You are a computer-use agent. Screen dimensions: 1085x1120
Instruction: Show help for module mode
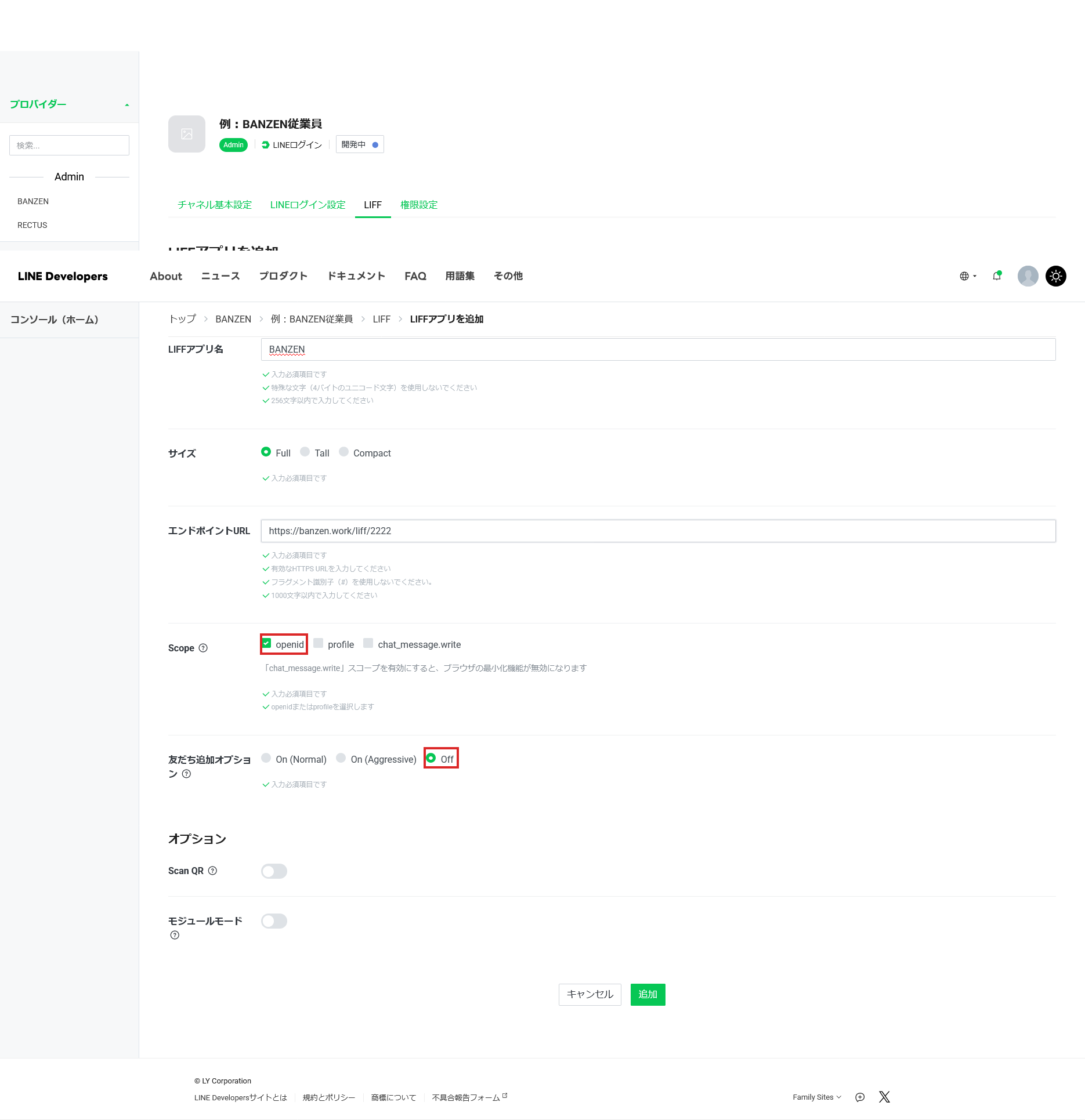[x=175, y=935]
